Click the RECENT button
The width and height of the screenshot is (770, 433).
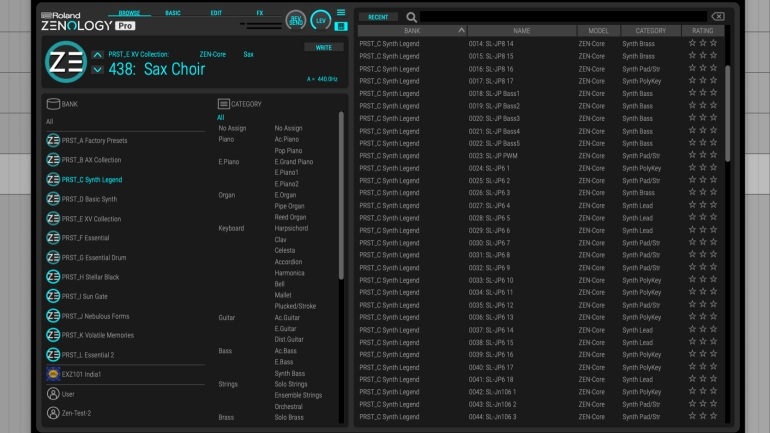[378, 17]
